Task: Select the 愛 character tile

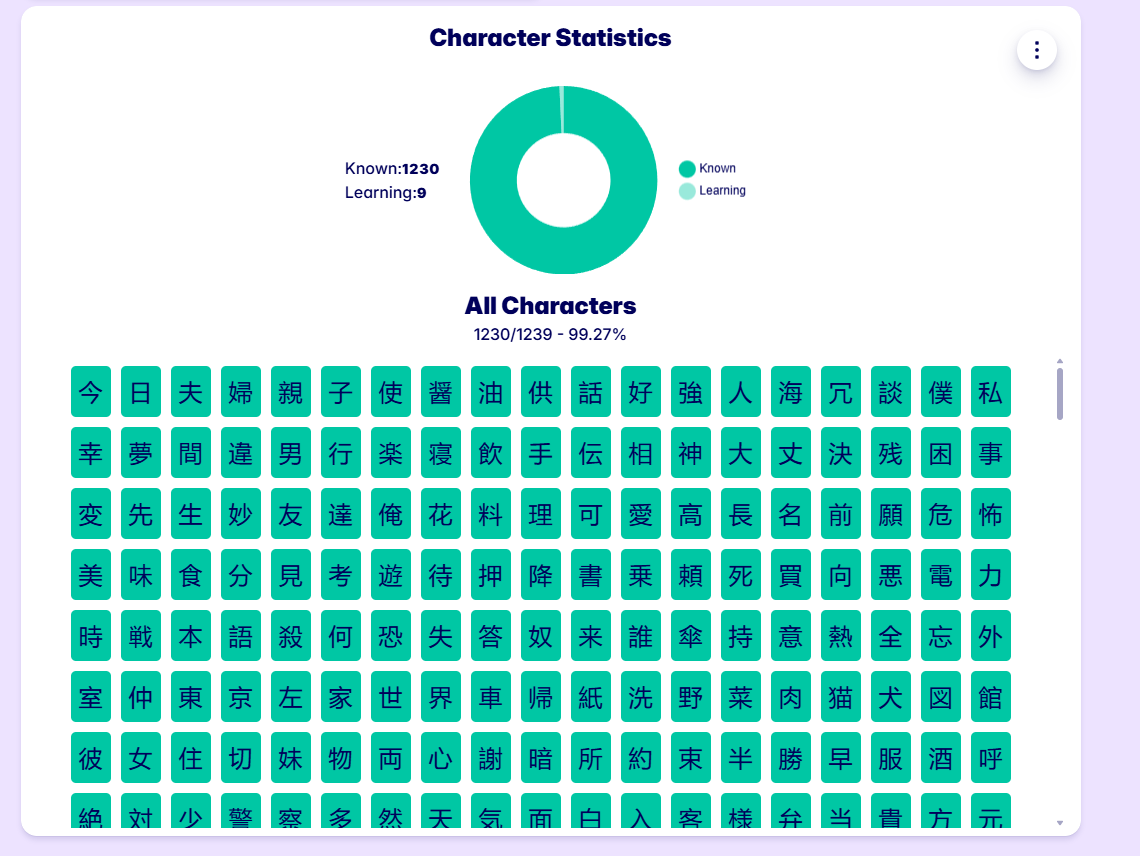Action: coord(641,514)
